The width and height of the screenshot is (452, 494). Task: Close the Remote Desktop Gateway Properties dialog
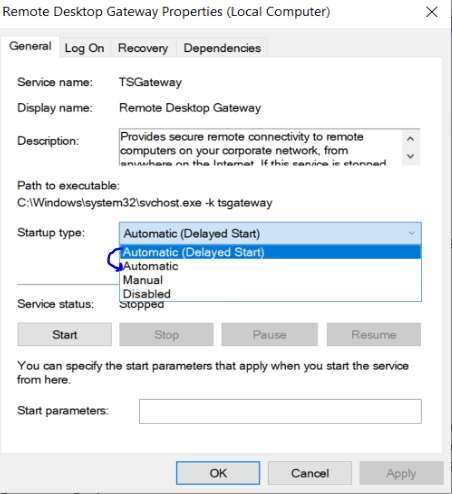(x=432, y=12)
